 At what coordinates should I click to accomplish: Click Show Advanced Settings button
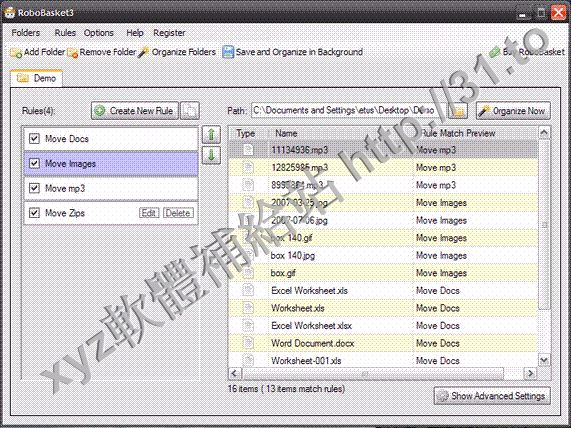coord(492,396)
